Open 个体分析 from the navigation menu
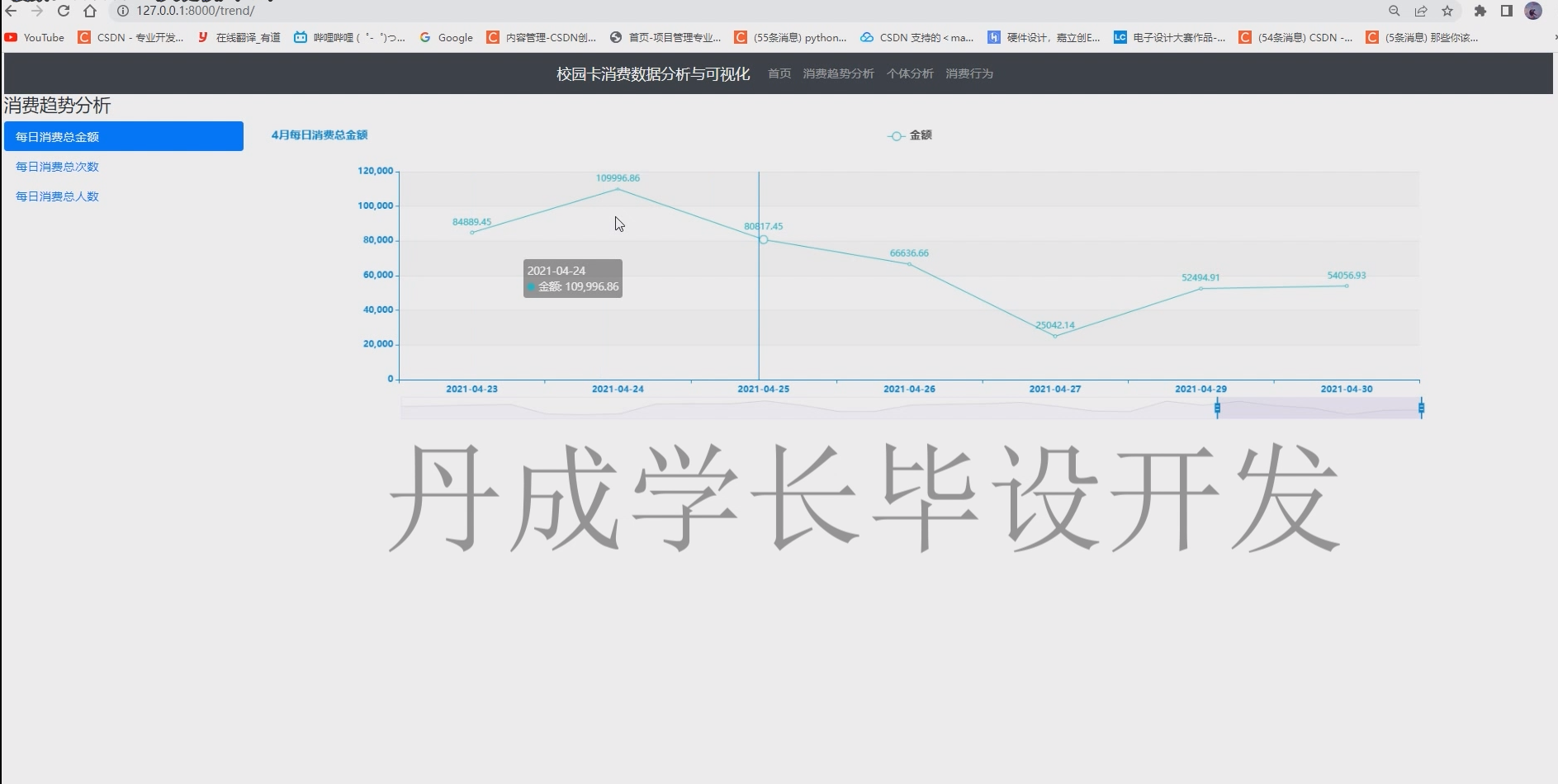The image size is (1558, 784). 910,73
